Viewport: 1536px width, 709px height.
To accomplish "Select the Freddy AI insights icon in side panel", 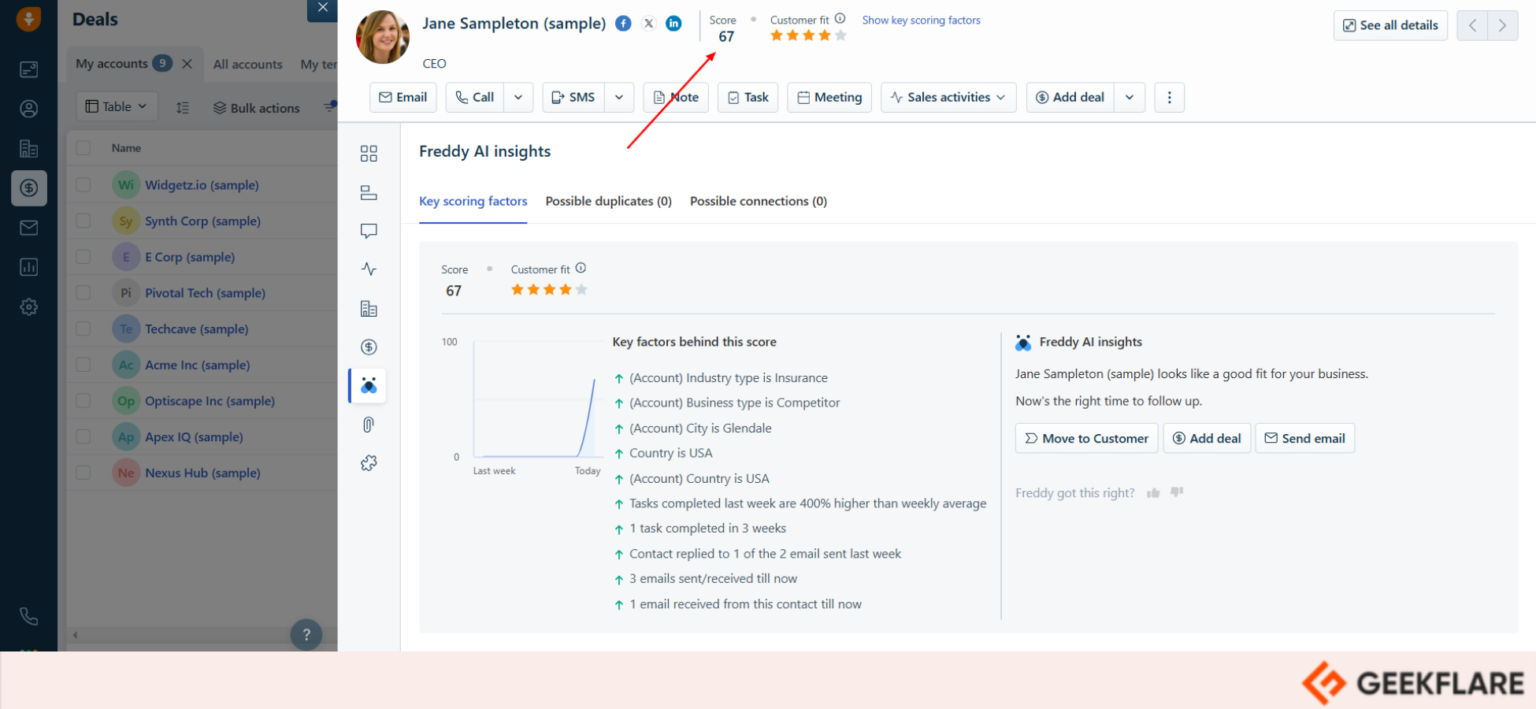I will pyautogui.click(x=368, y=385).
